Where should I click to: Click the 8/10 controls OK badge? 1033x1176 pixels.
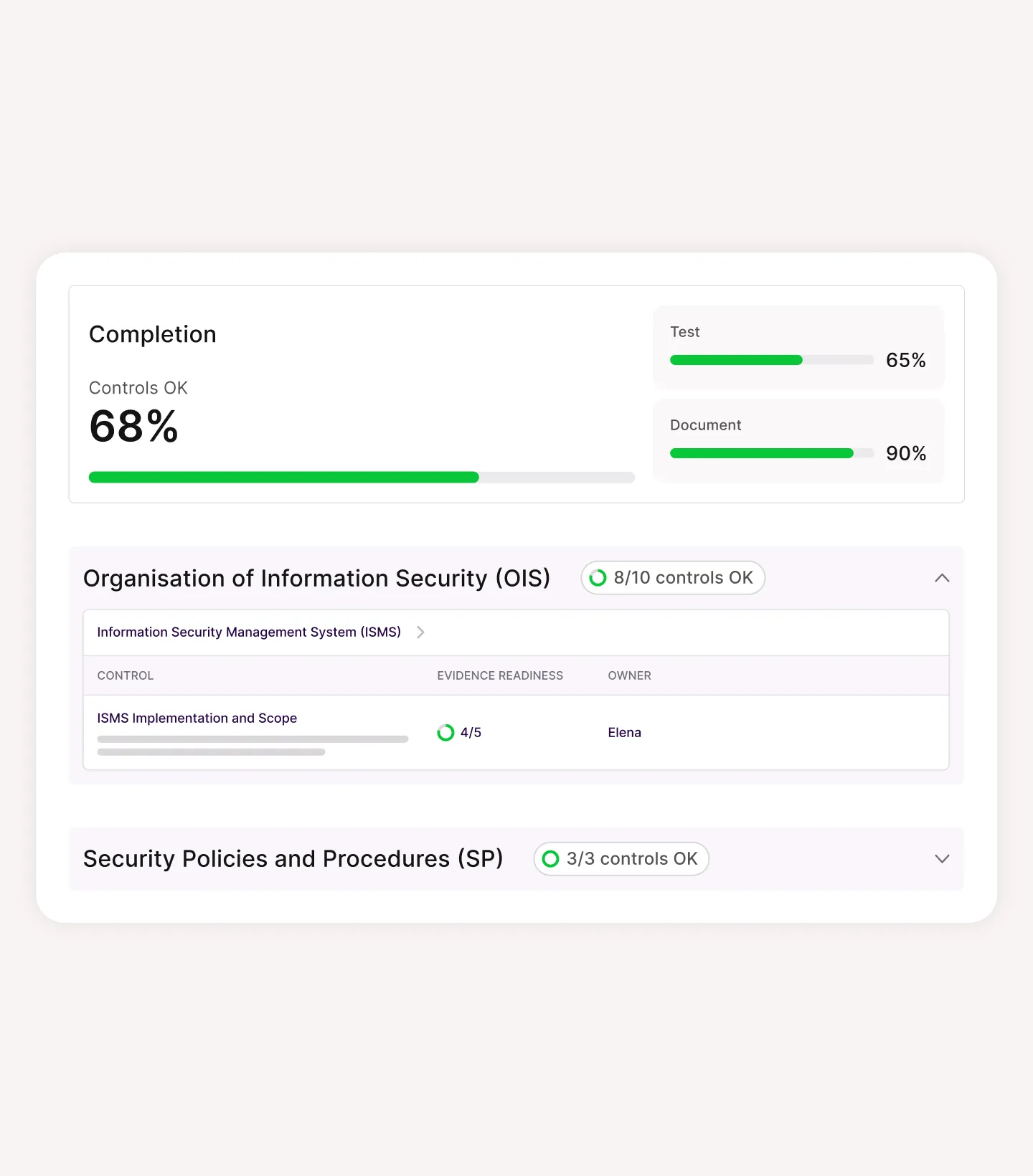pos(673,578)
